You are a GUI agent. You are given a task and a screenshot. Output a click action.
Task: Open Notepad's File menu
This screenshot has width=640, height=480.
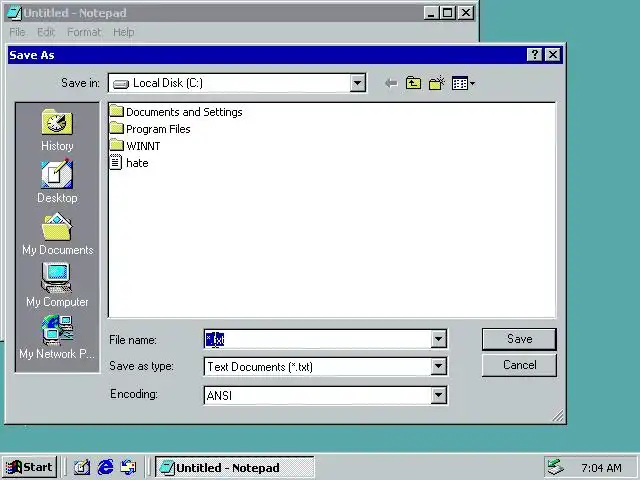pyautogui.click(x=17, y=32)
